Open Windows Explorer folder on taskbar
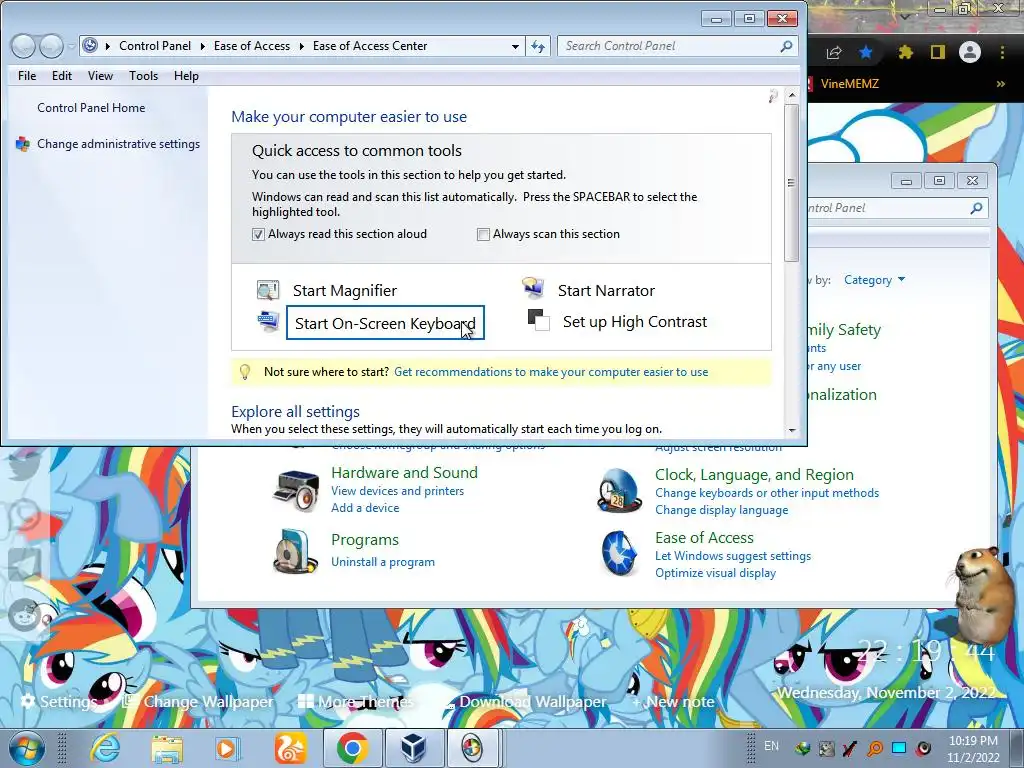 (x=167, y=748)
